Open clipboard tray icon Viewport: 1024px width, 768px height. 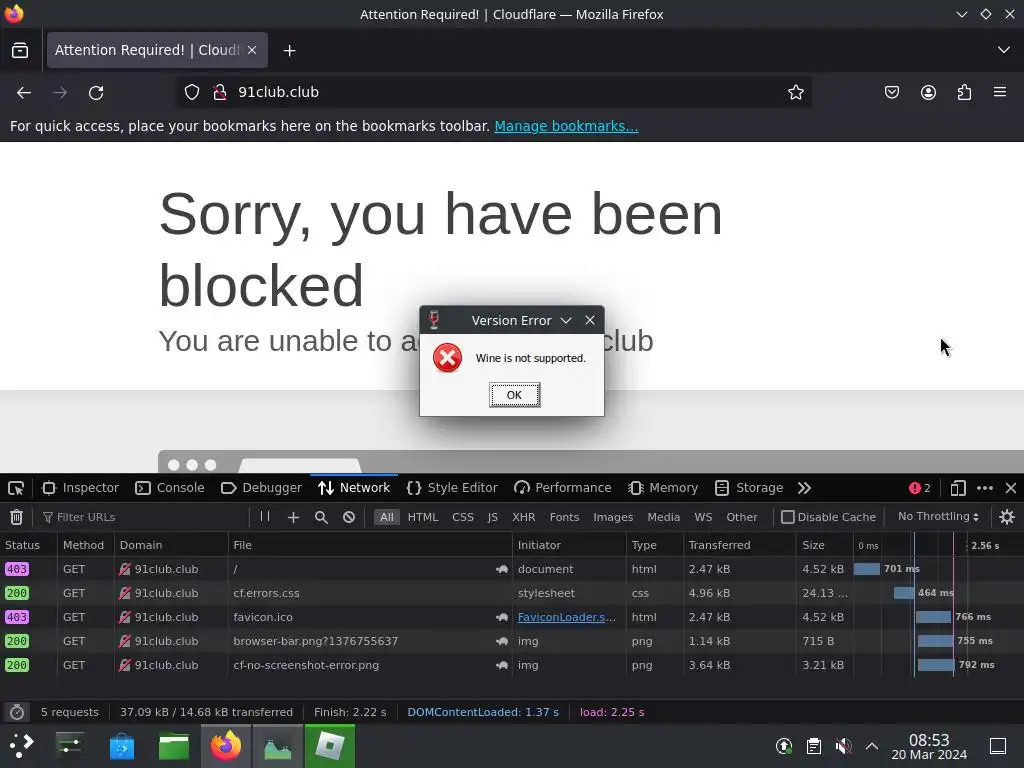(814, 746)
